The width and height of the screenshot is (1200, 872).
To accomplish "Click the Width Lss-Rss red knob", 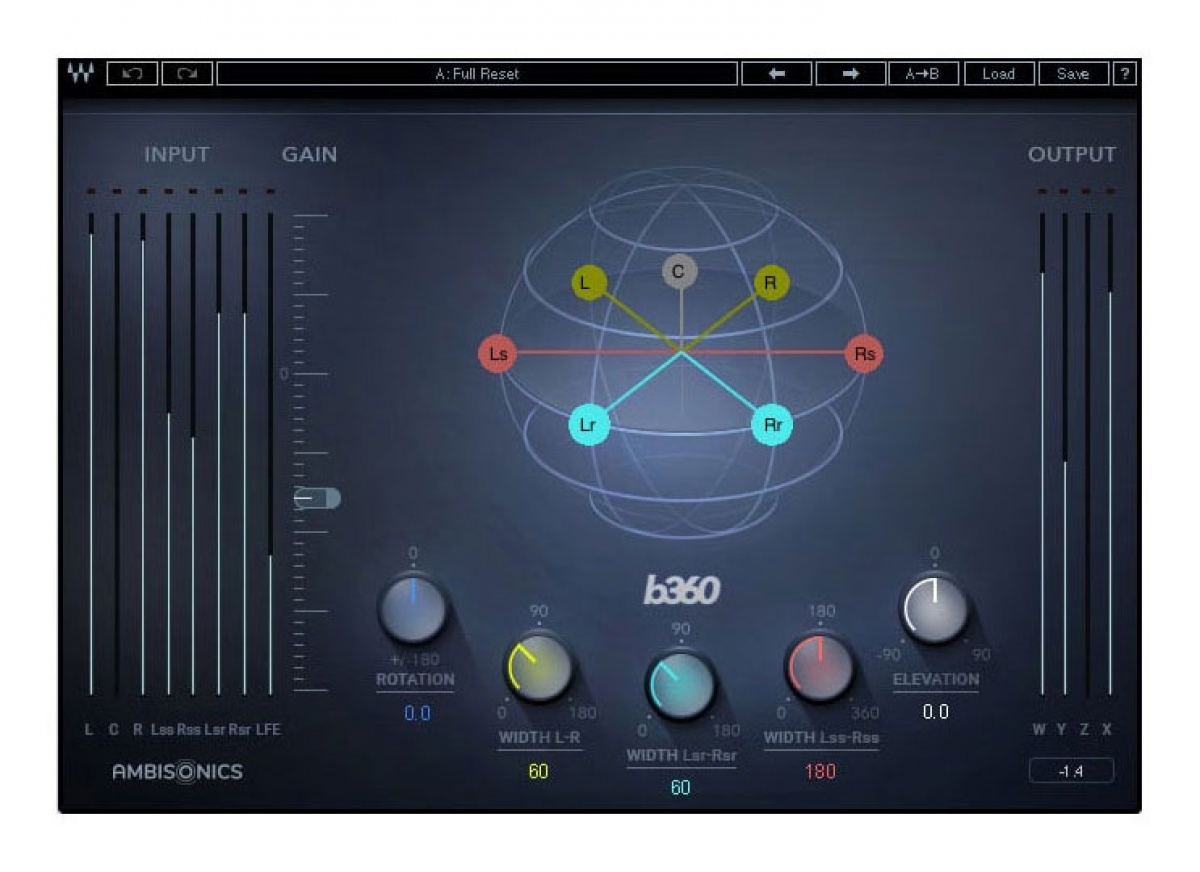I will point(820,668).
